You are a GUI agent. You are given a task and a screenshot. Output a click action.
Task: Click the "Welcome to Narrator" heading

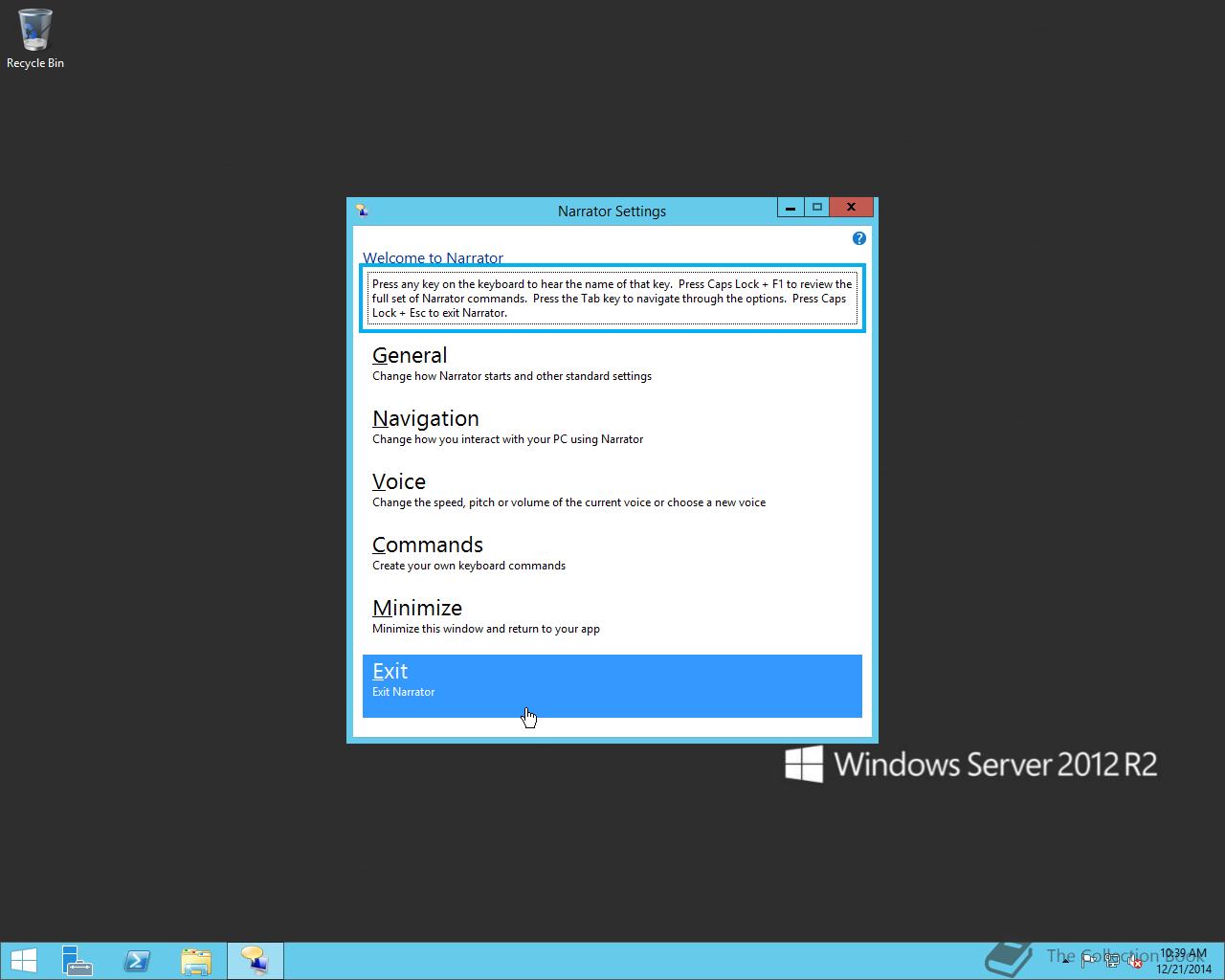coord(433,257)
